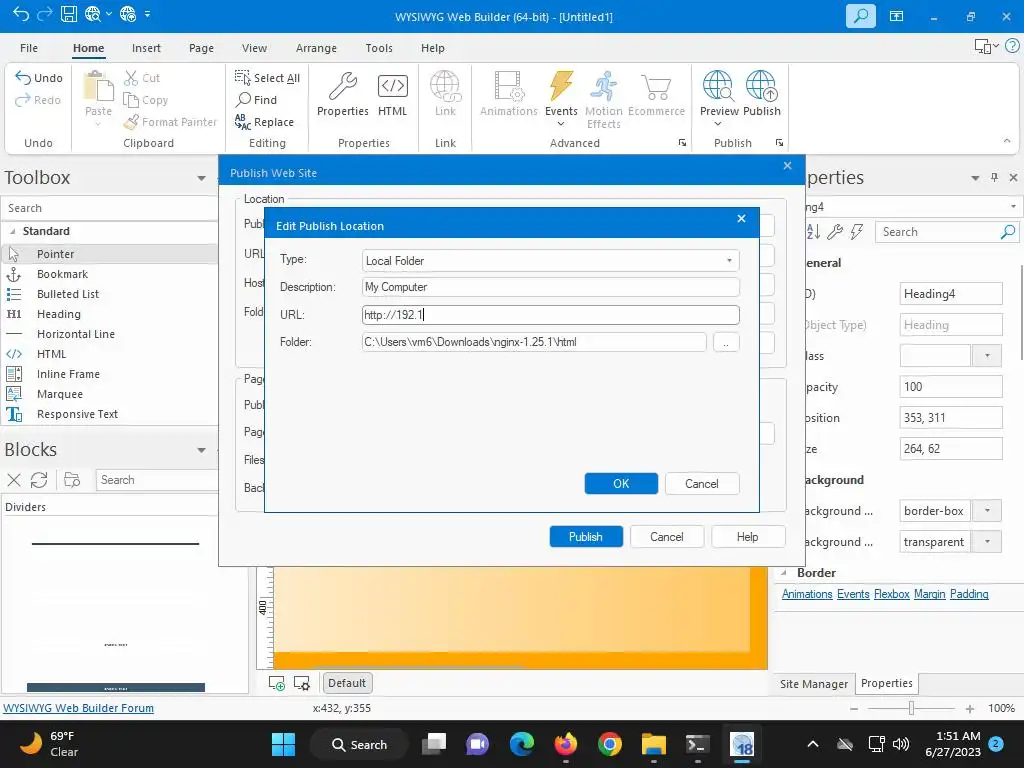Open the File menu

coord(29,48)
